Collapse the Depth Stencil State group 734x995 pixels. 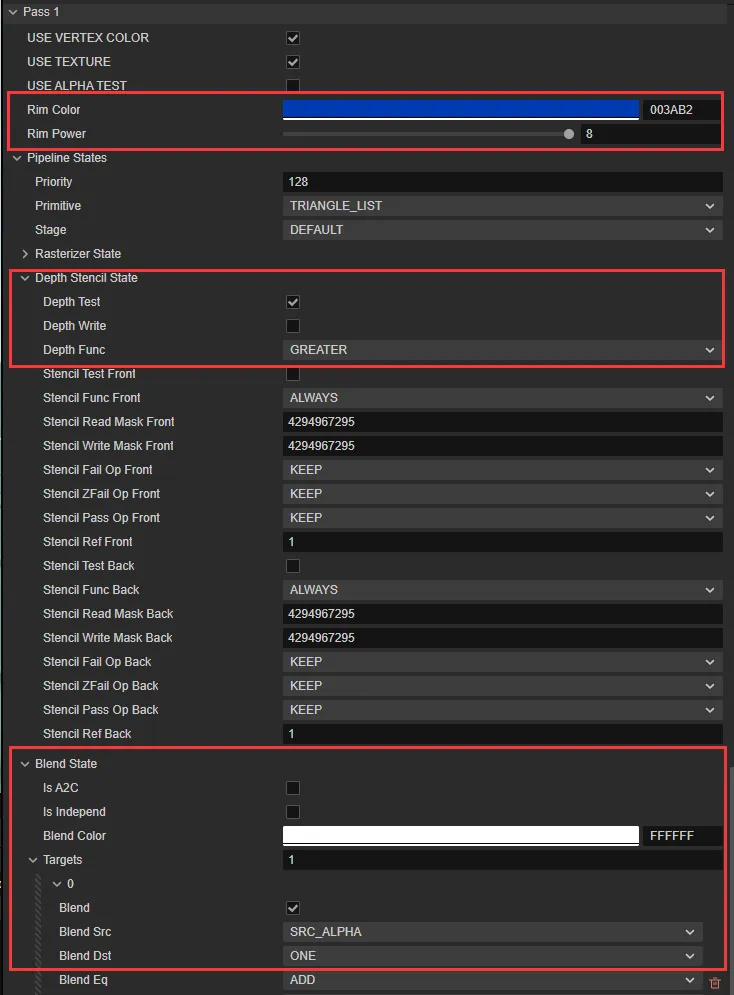[x=25, y=278]
